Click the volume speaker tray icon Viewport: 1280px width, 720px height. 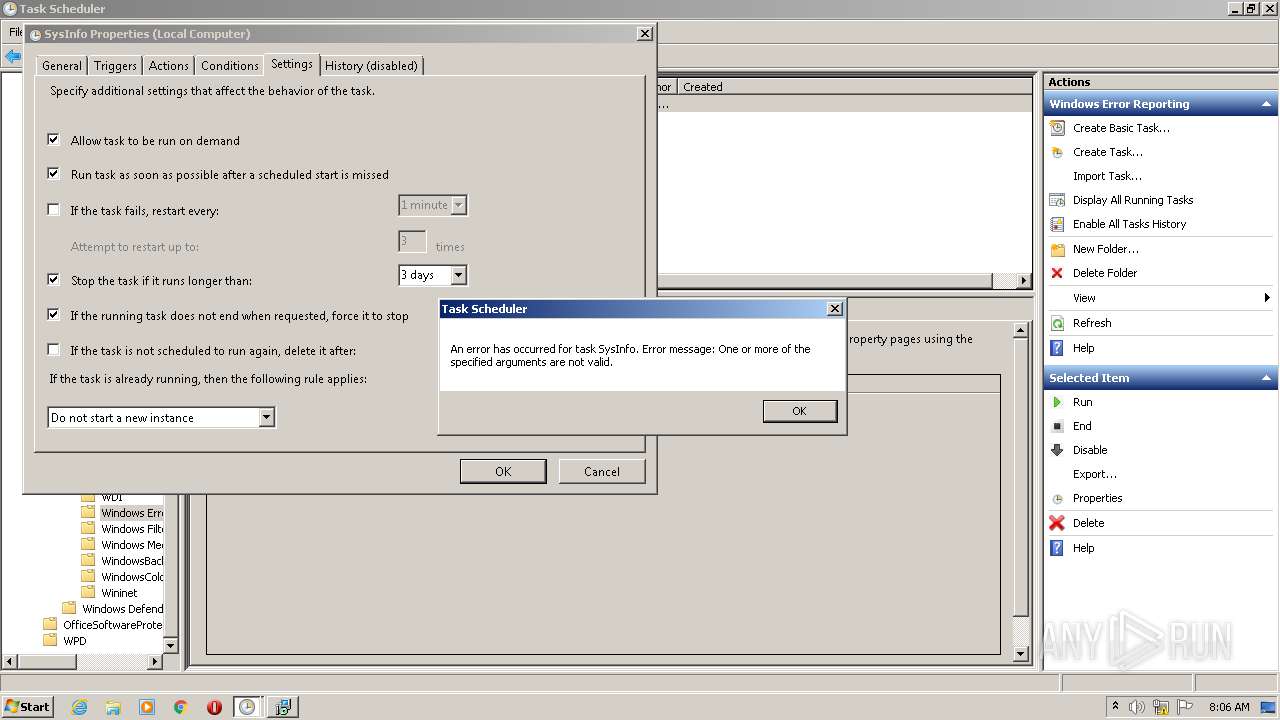[x=1137, y=707]
